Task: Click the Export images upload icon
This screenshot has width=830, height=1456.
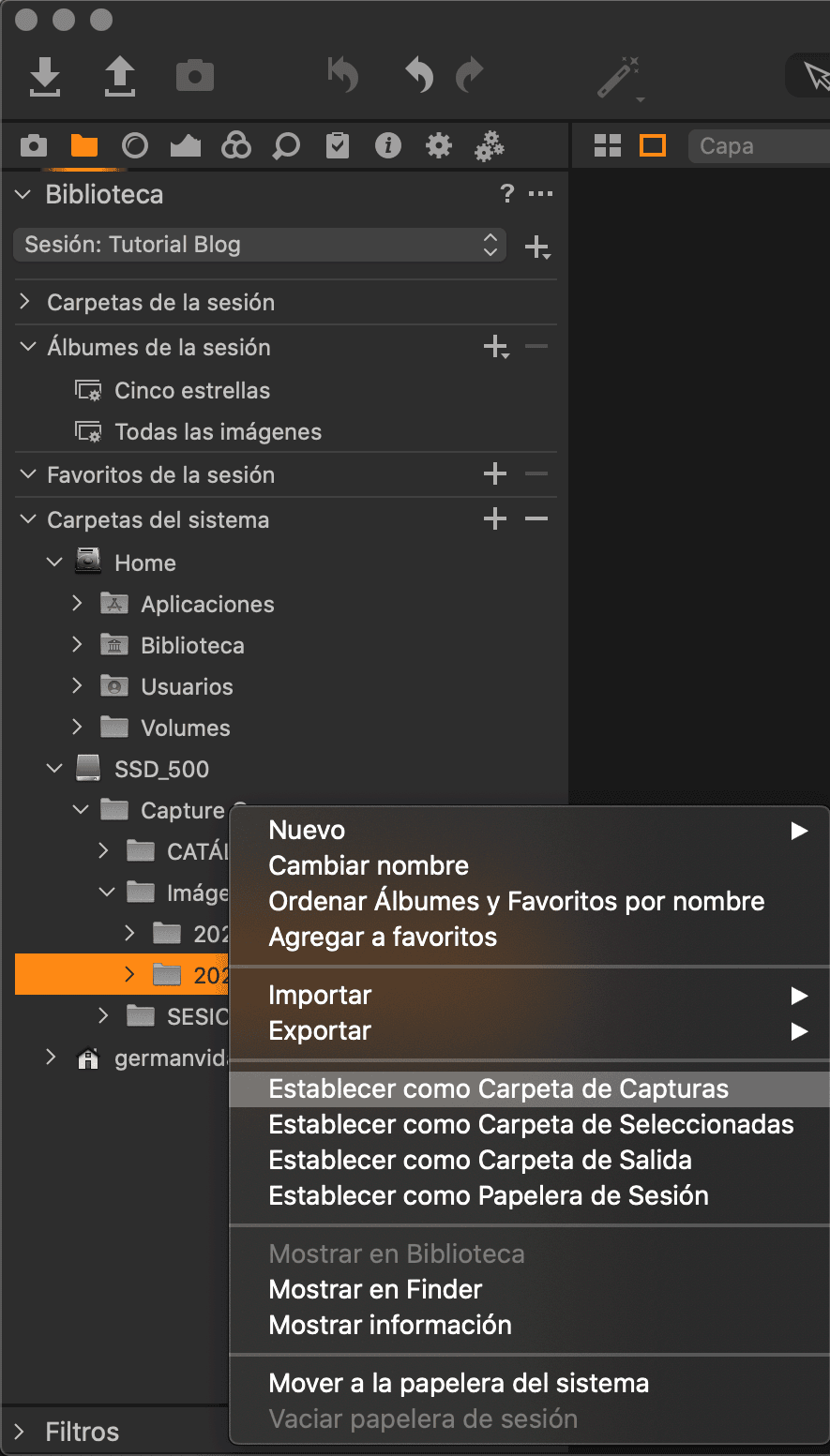Action: [x=119, y=77]
